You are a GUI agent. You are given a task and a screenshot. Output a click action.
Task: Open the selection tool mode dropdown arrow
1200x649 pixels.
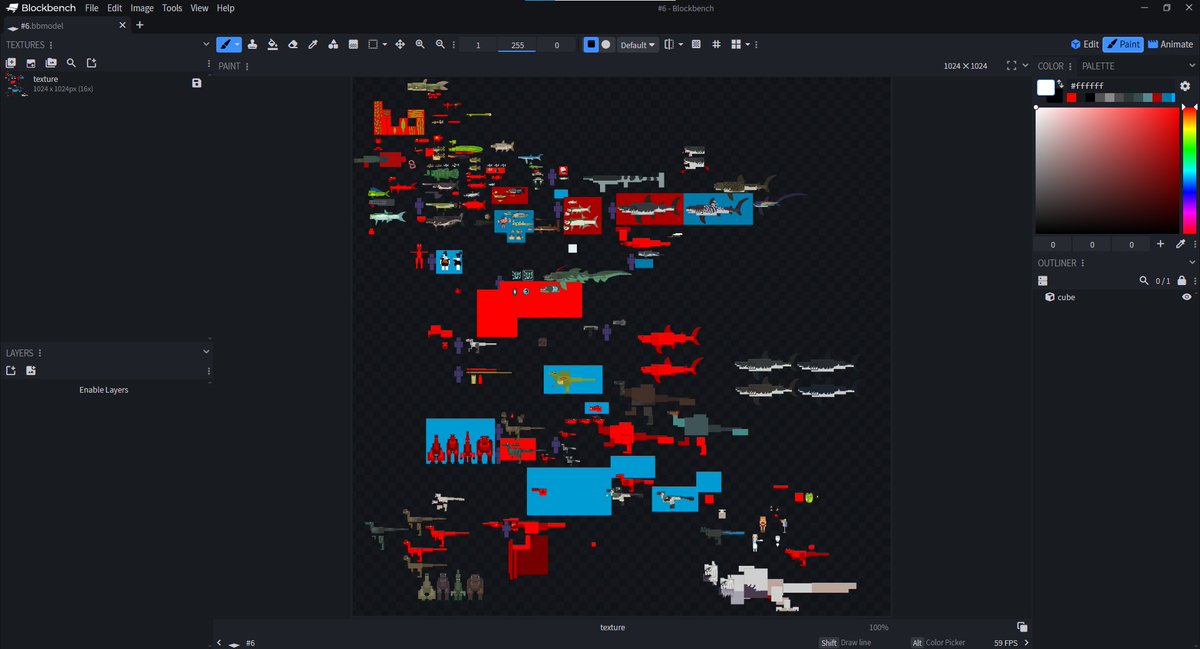pos(384,44)
